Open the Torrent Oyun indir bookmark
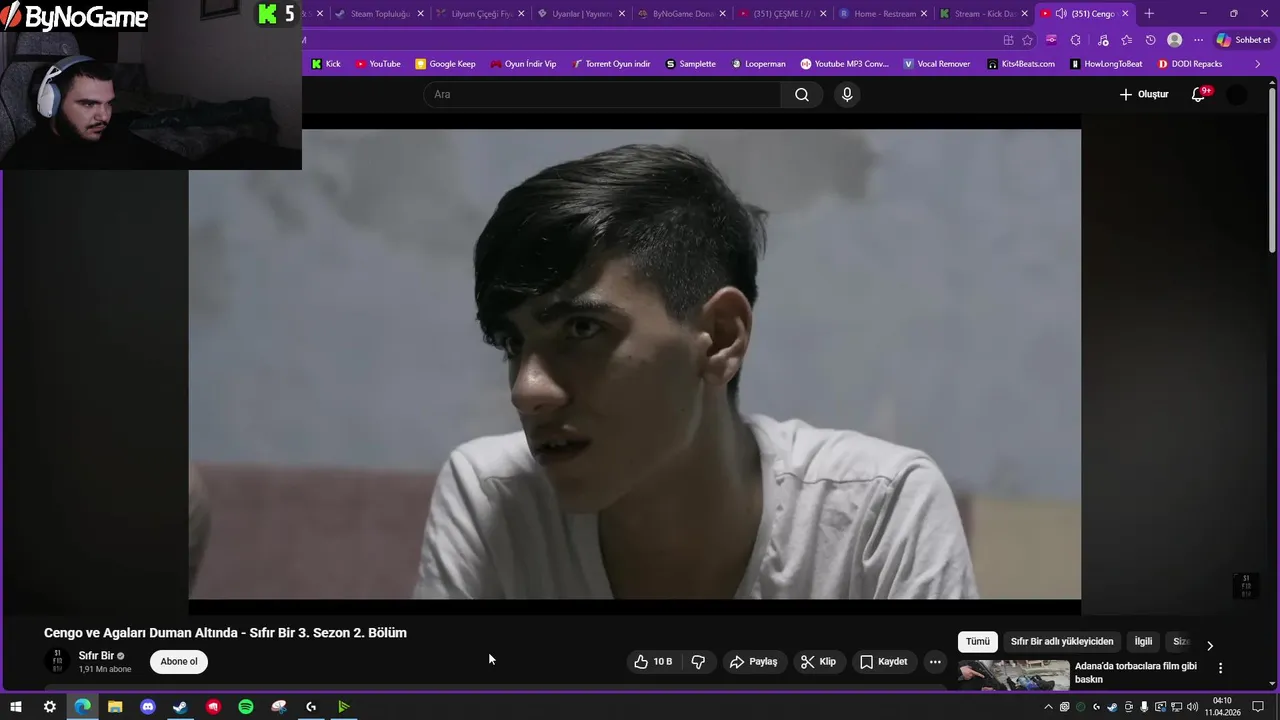Viewport: 1280px width, 720px height. coord(611,64)
